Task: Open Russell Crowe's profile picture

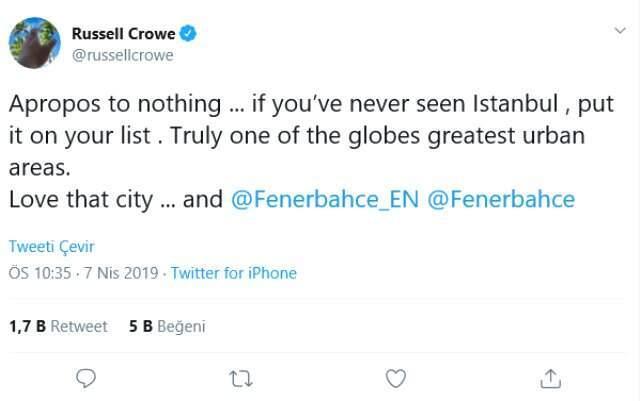Action: point(35,44)
